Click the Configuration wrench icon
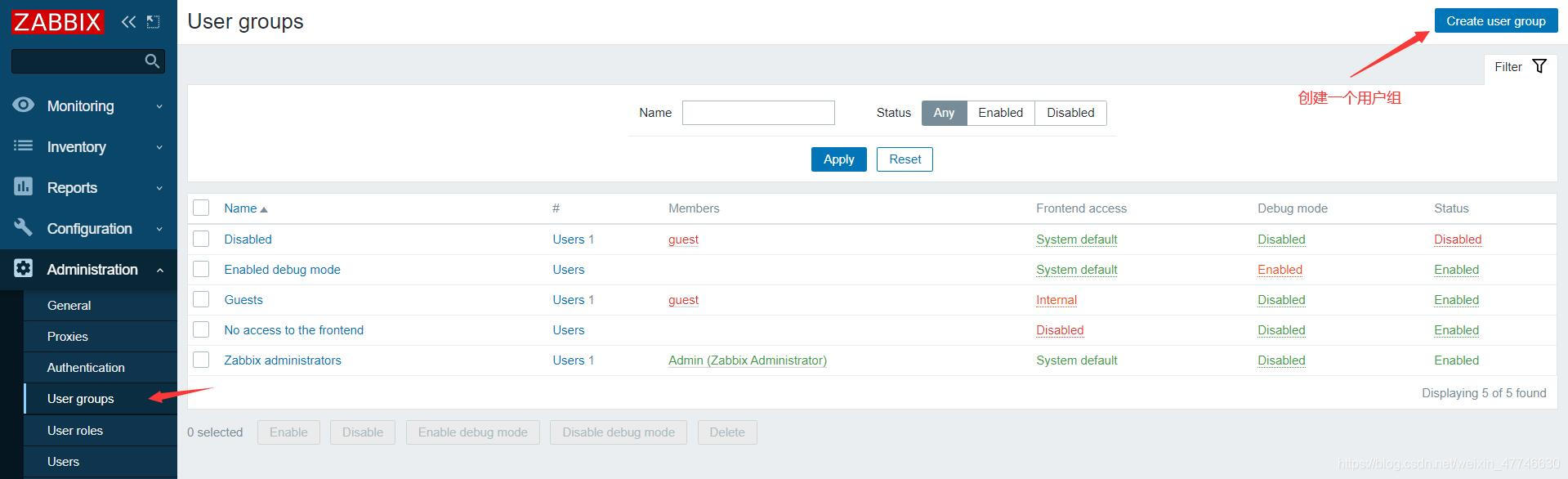This screenshot has height=479, width=1568. coord(24,227)
